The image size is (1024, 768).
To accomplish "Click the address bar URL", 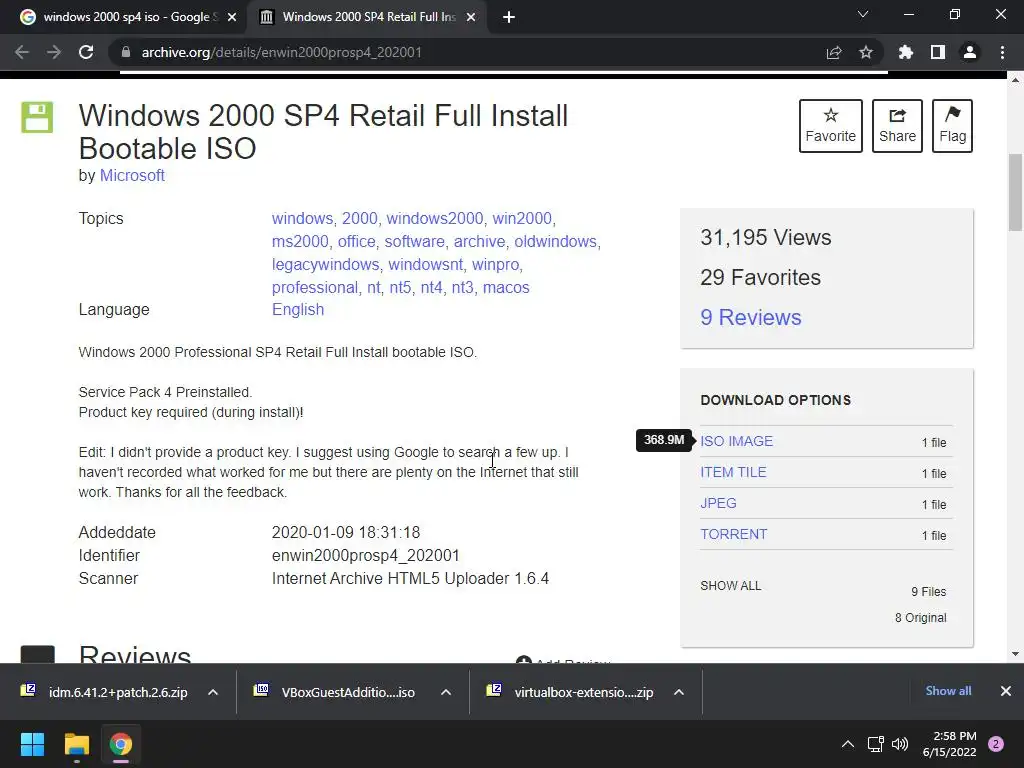I will 281,52.
